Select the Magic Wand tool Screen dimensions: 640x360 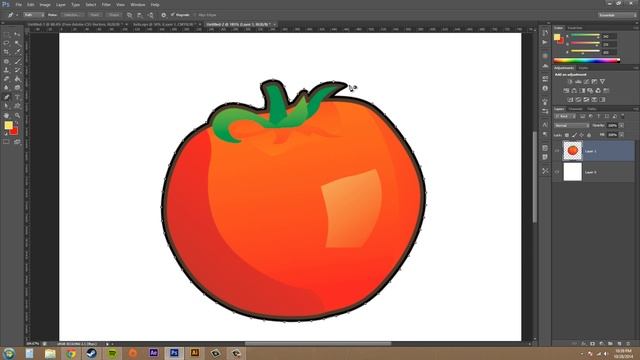17,43
